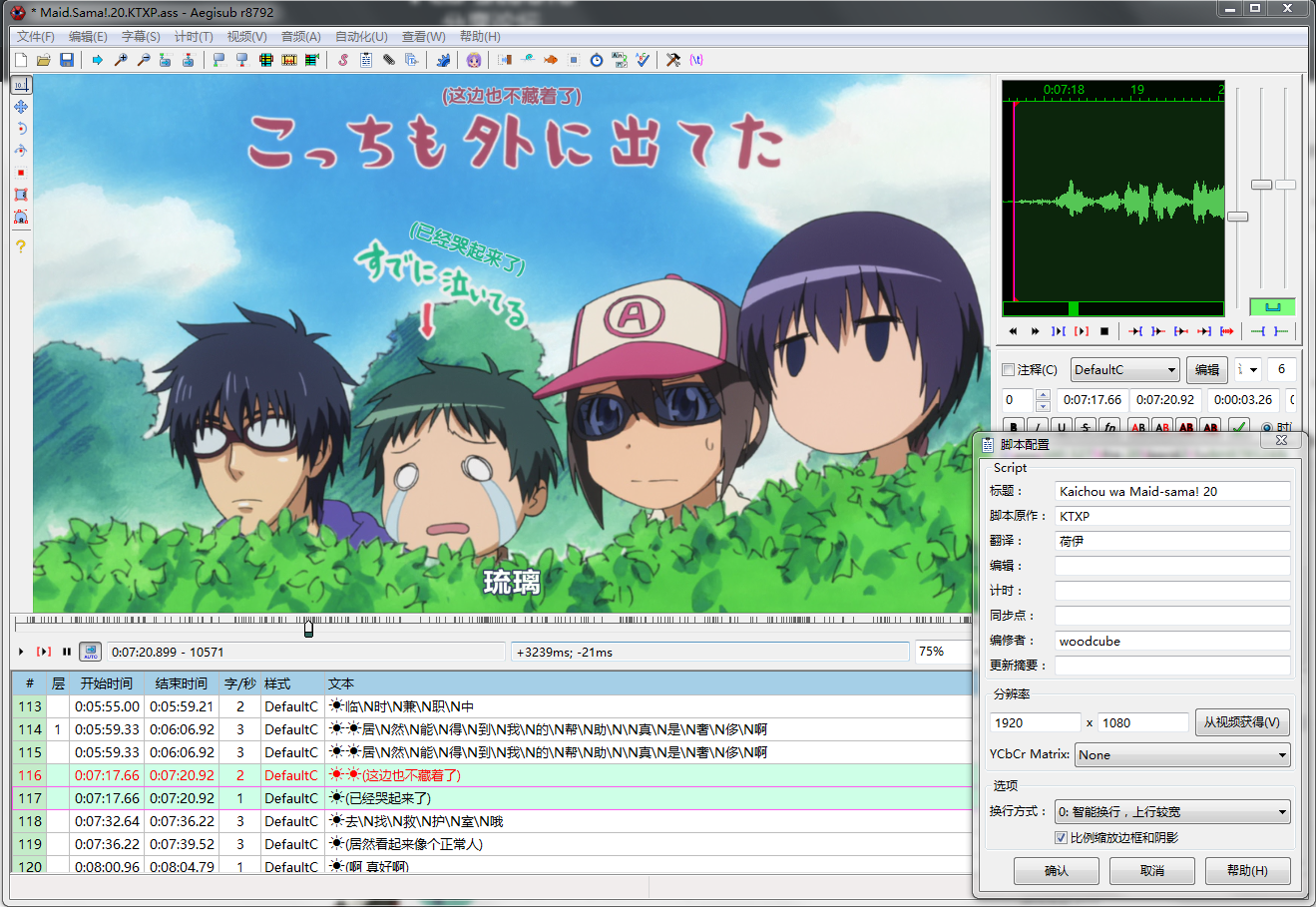Save the subtitles with floppy disk icon
1316x907 pixels.
(67, 60)
